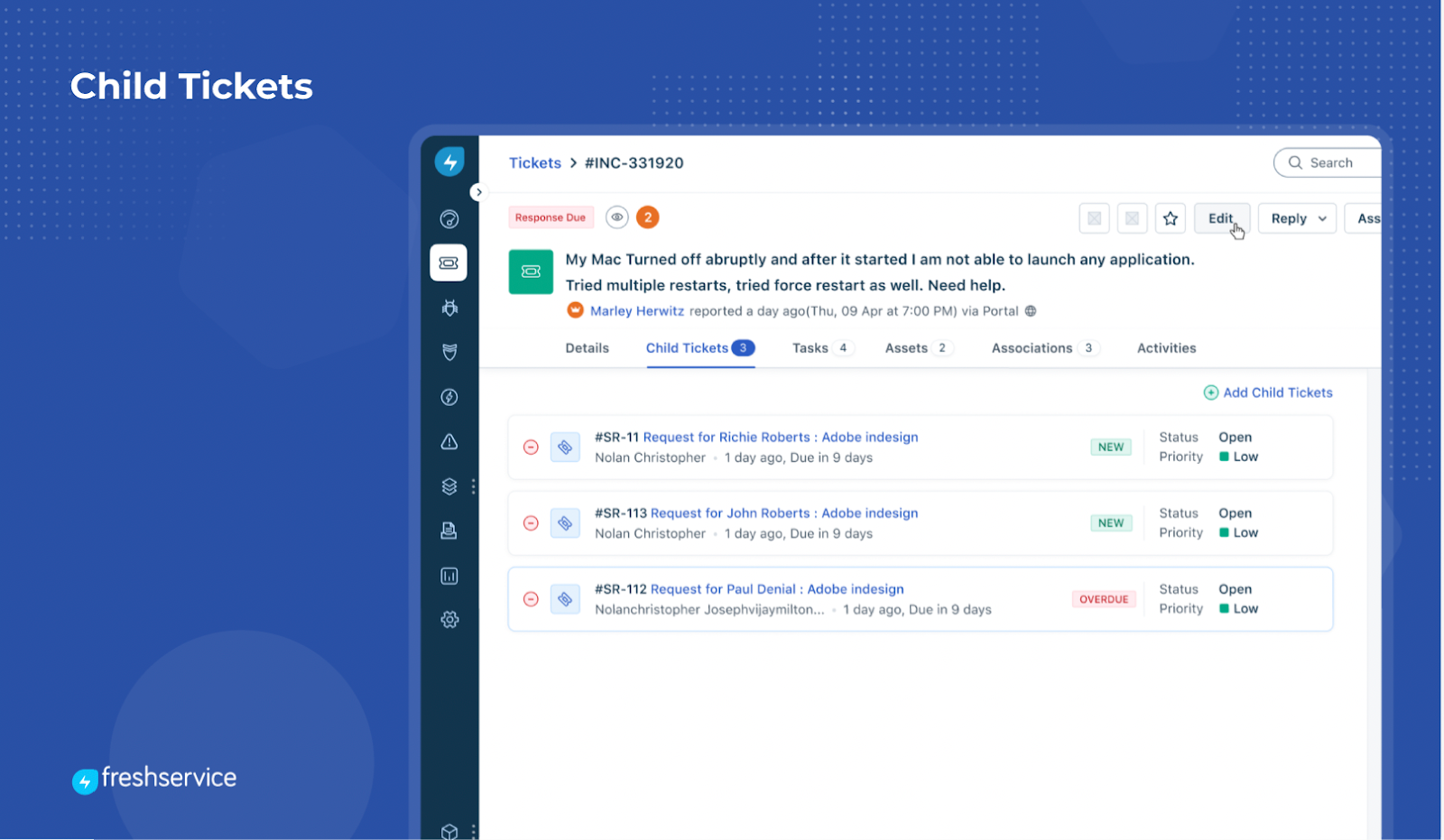Select the Child Tickets tab

[x=700, y=348]
